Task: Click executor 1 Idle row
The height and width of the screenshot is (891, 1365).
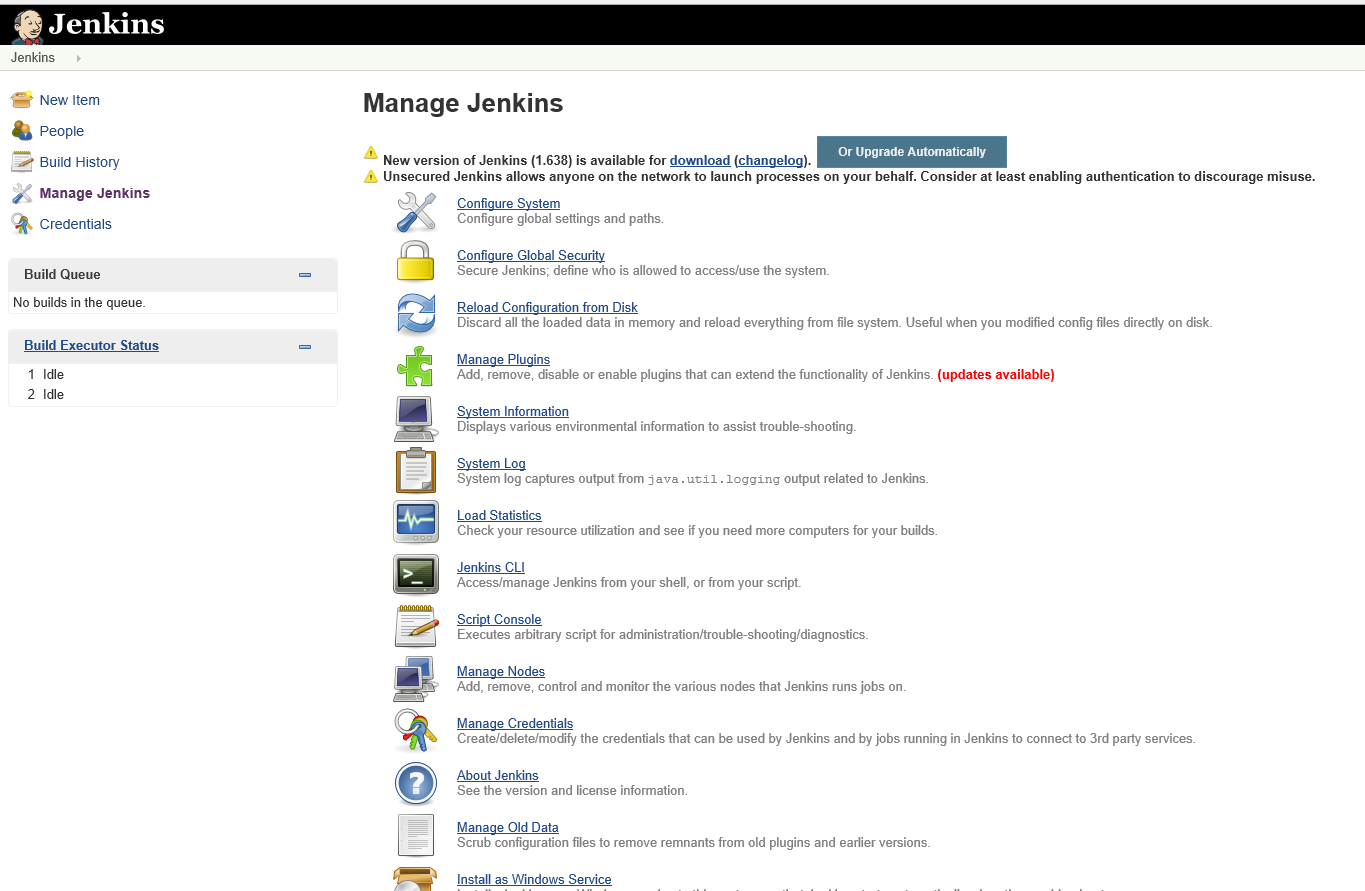Action: pyautogui.click(x=173, y=374)
